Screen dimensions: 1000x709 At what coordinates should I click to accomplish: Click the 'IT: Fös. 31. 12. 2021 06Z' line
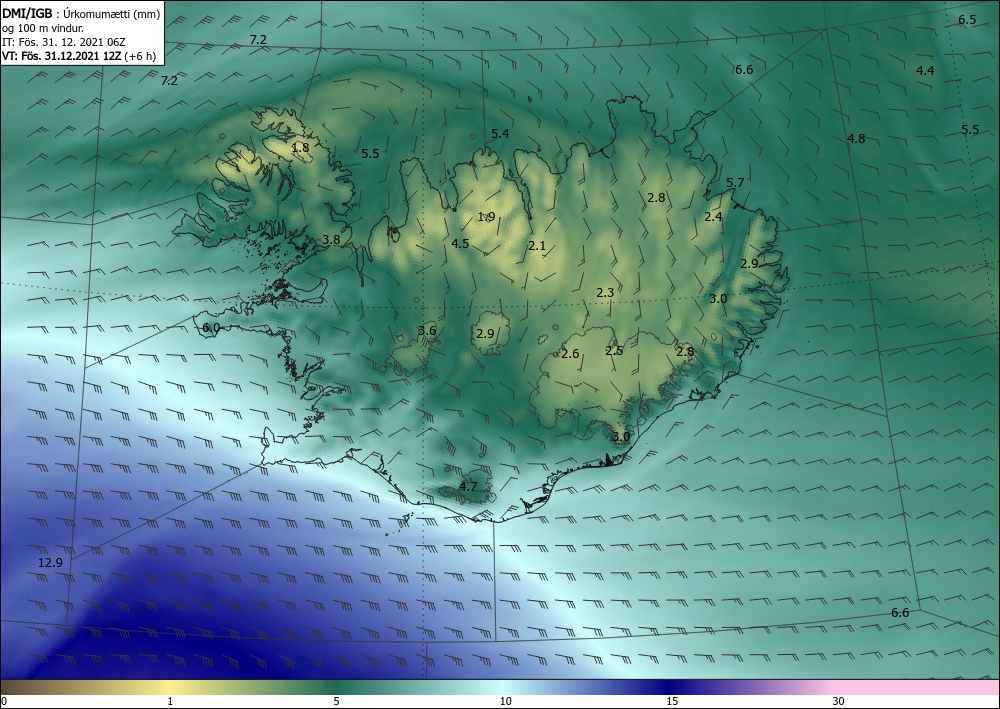(x=64, y=41)
